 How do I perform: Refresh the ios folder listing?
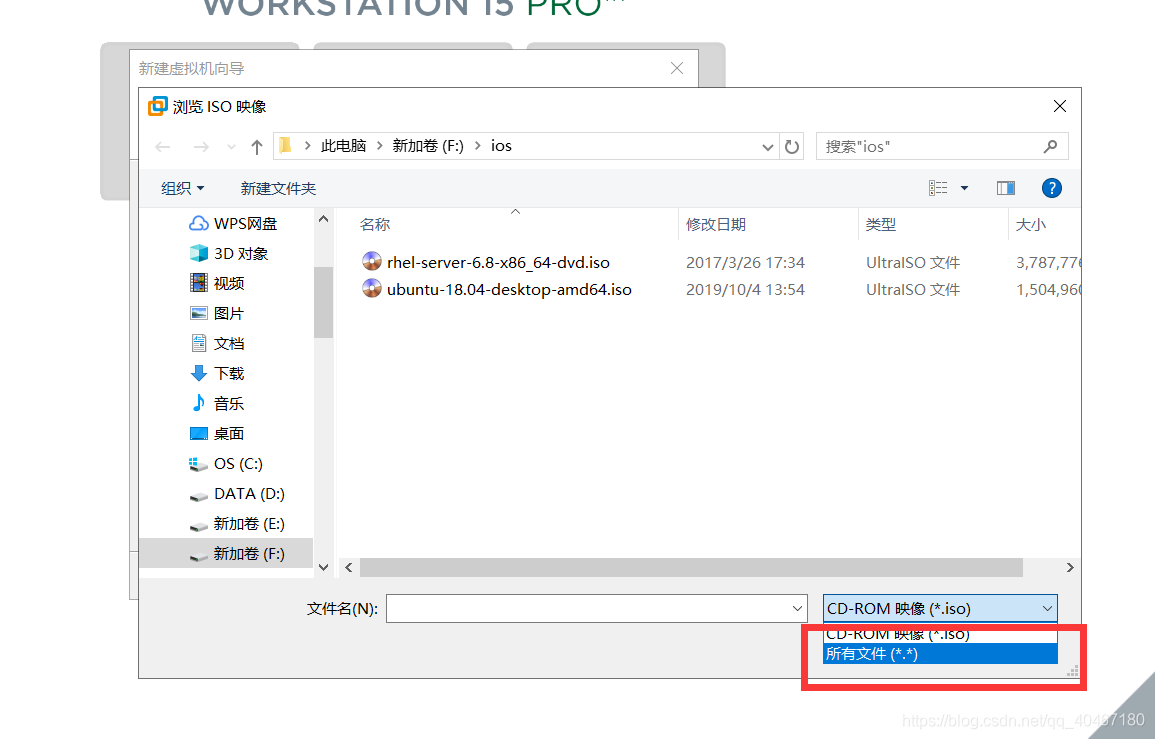(792, 147)
